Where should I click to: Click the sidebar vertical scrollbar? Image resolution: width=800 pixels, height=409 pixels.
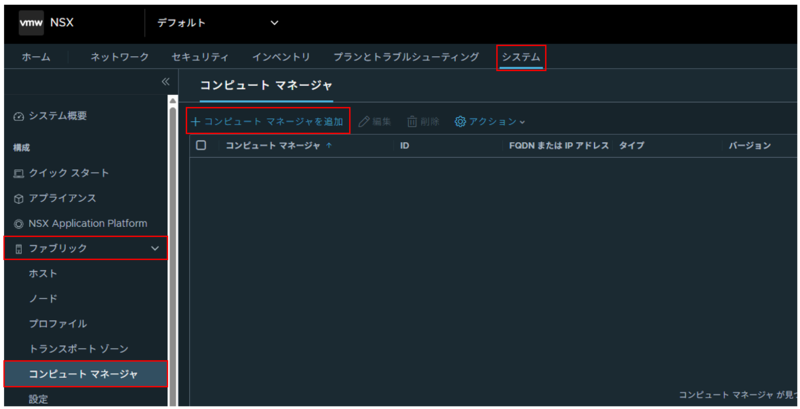tap(173, 255)
